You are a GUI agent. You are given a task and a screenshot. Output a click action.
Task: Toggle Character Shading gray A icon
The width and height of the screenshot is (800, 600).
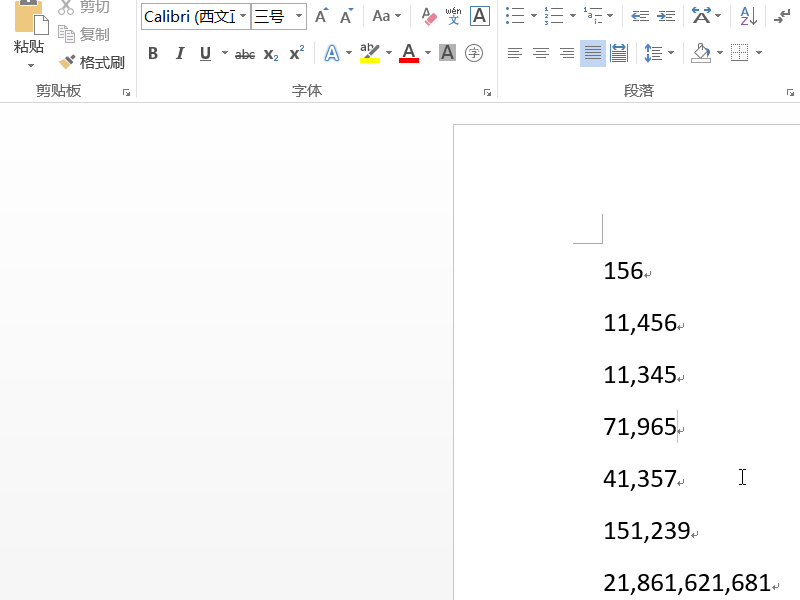[x=447, y=53]
